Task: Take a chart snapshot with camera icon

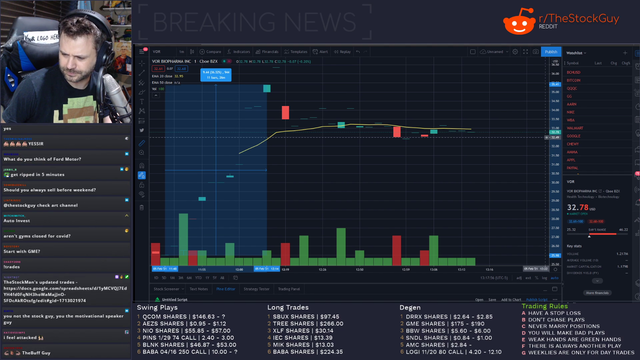Action: 536,52
